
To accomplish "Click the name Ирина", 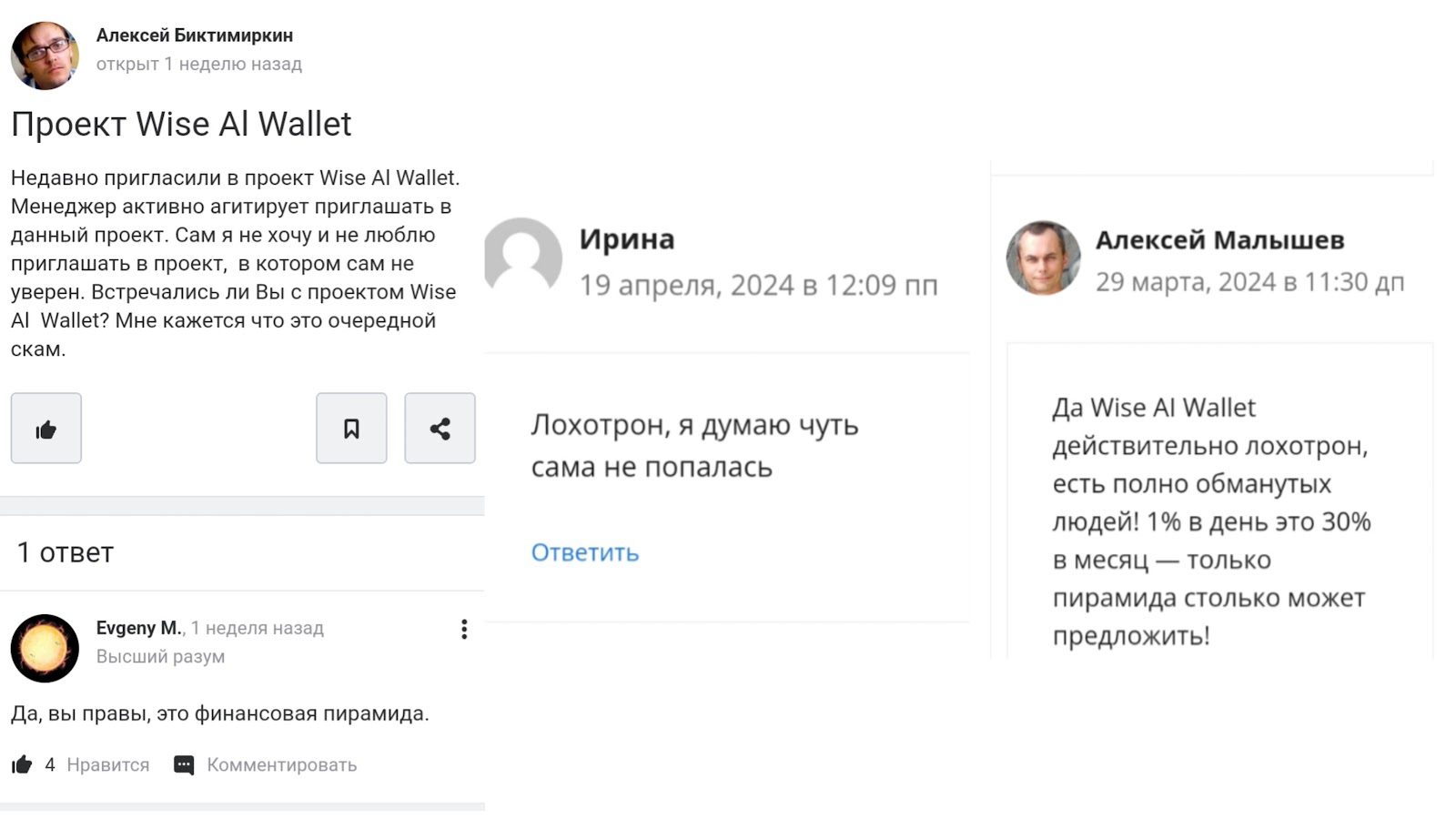I will (627, 239).
